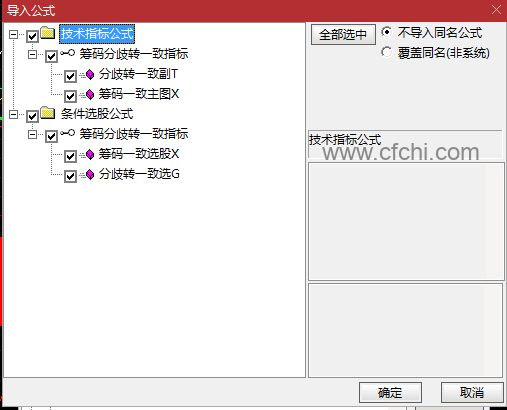Click the 全部选中 button

click(x=343, y=34)
